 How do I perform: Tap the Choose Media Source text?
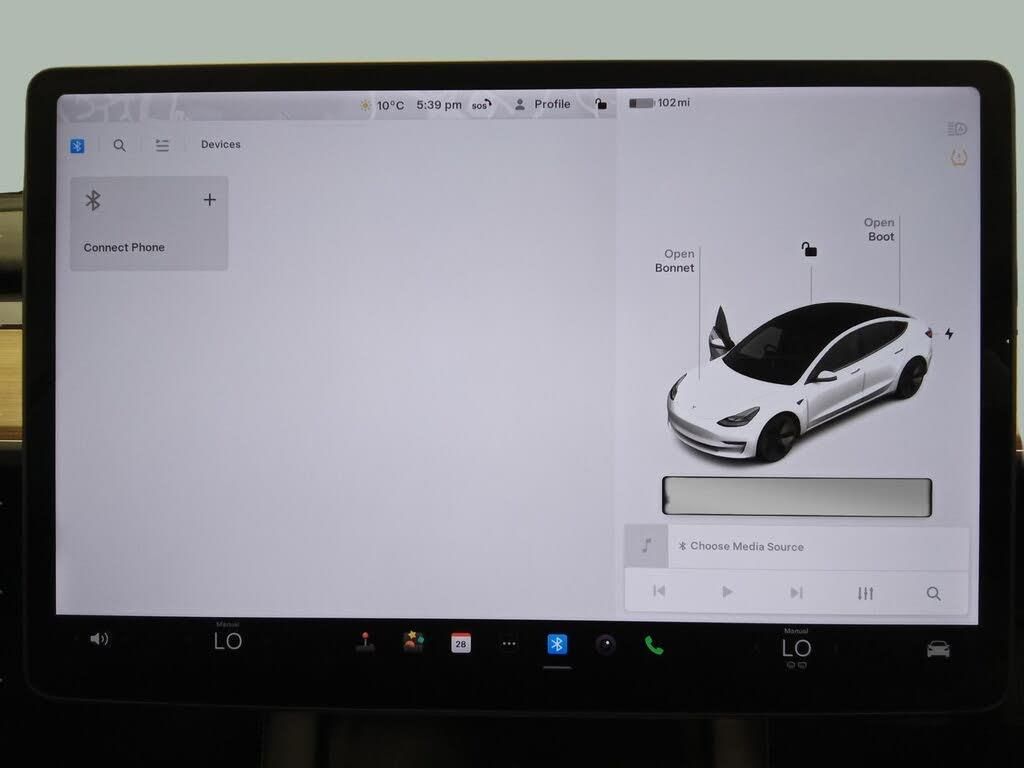coord(746,547)
